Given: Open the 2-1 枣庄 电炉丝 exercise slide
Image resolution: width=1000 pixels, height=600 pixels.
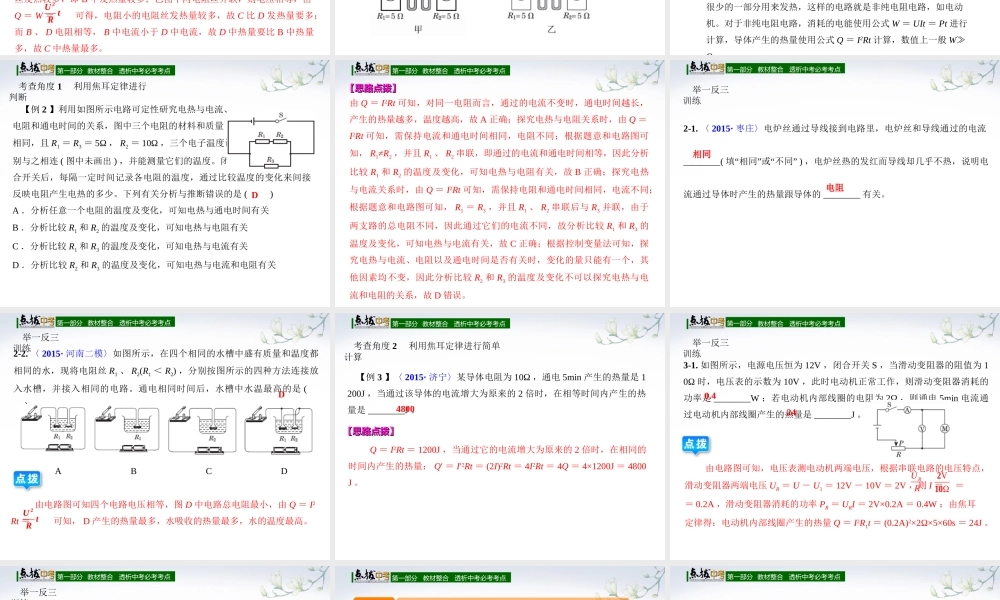Looking at the screenshot, I should click(x=835, y=184).
